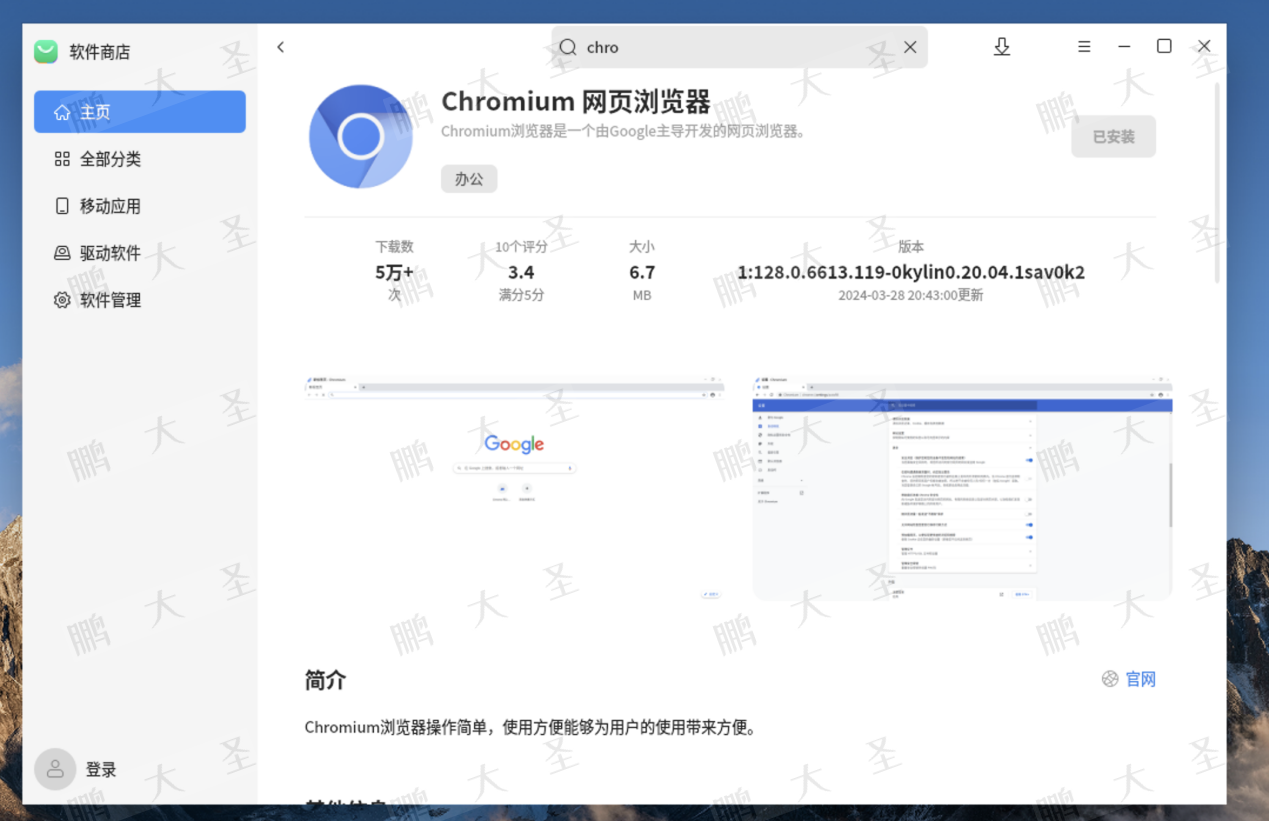This screenshot has height=821, width=1269.
Task: Open the Chromium settings screenshot thumbnail
Action: click(x=962, y=489)
